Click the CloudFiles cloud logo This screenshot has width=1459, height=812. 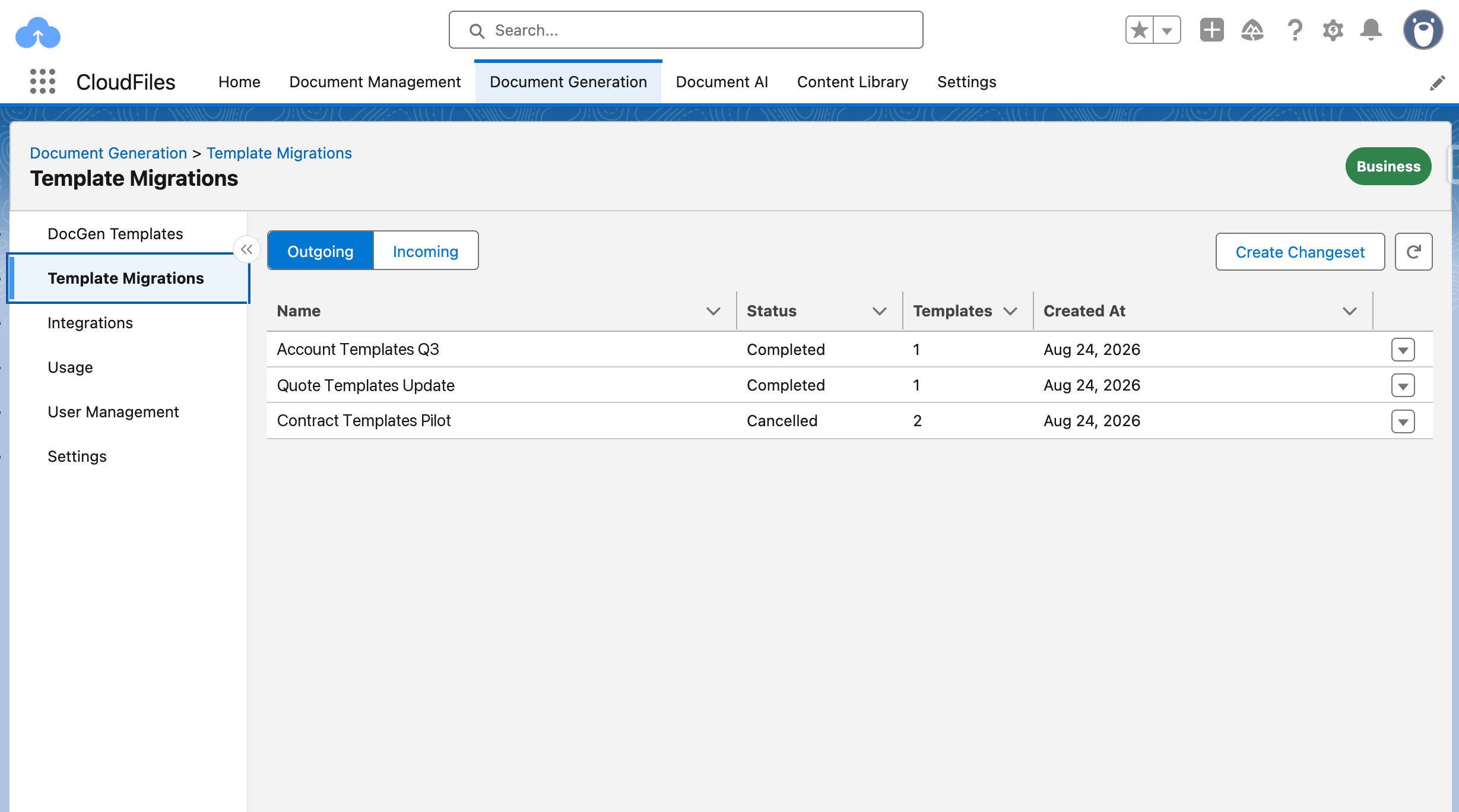pos(38,33)
